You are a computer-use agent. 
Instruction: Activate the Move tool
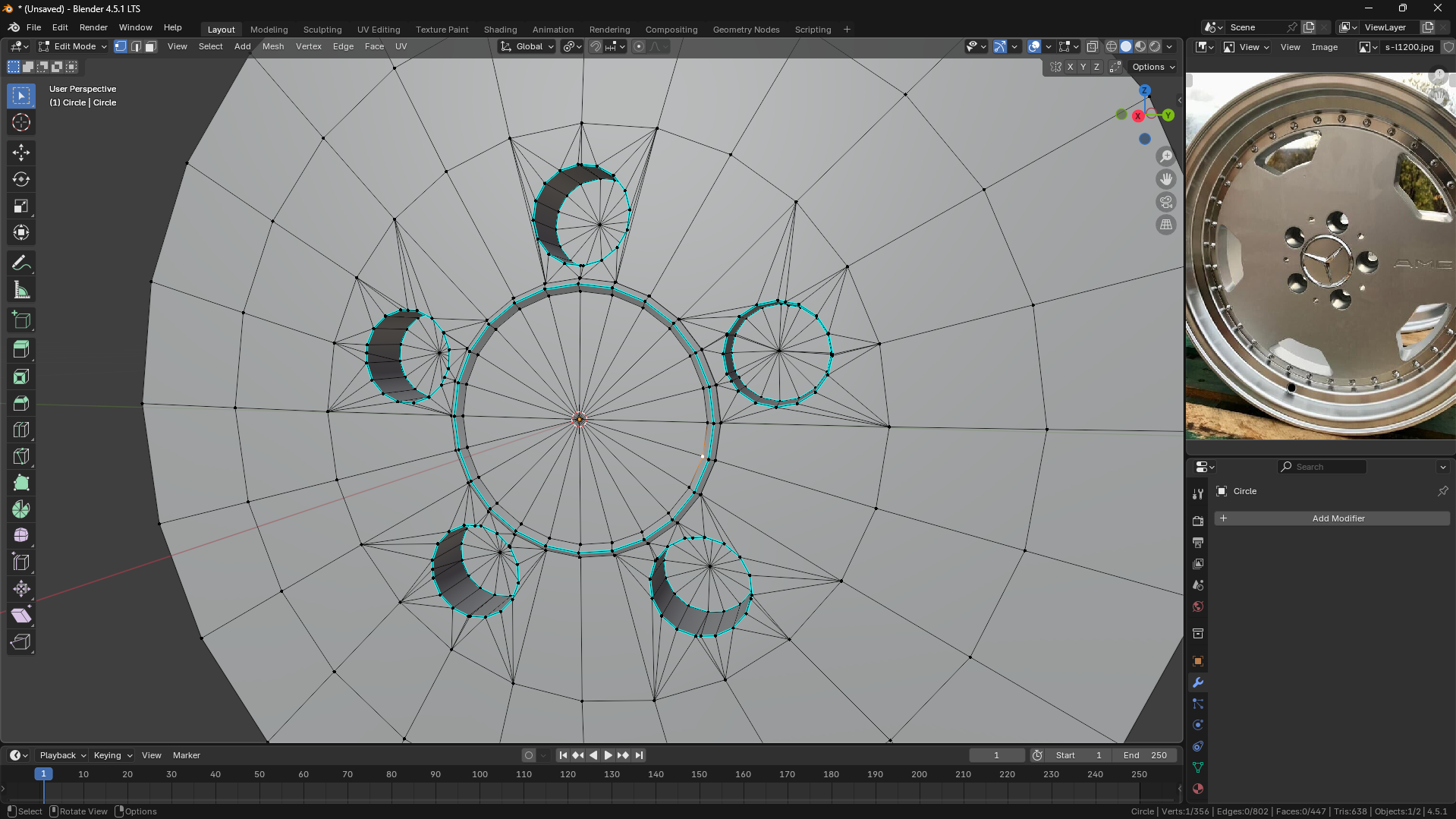[x=21, y=153]
